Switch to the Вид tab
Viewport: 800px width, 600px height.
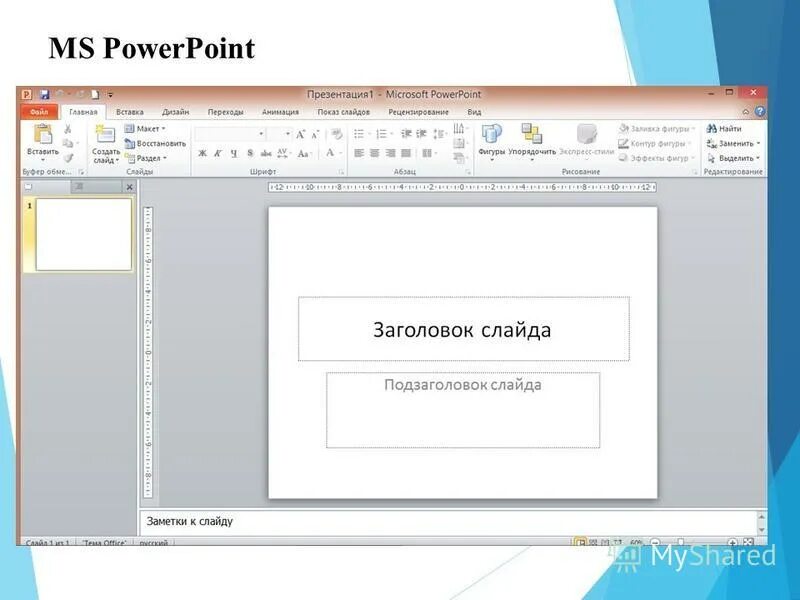[474, 112]
